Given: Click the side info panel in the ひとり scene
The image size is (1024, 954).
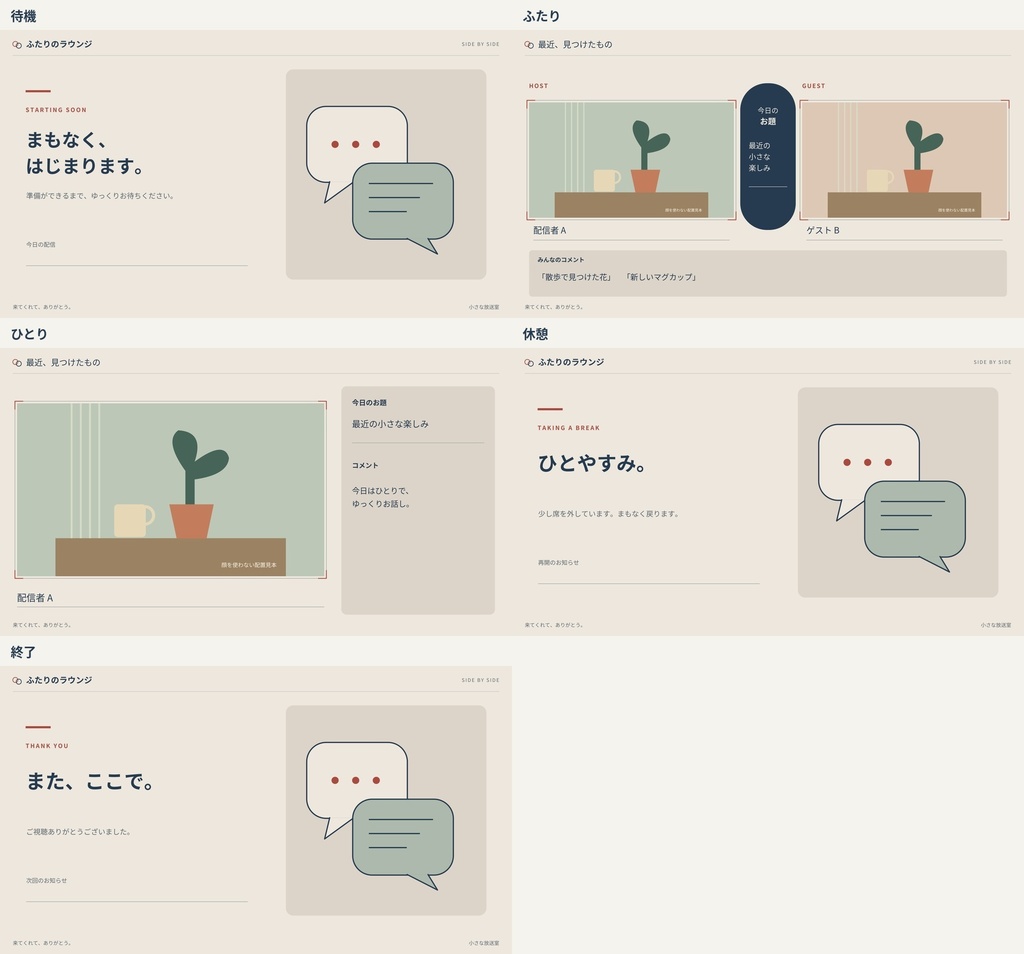Looking at the screenshot, I should pos(418,500).
